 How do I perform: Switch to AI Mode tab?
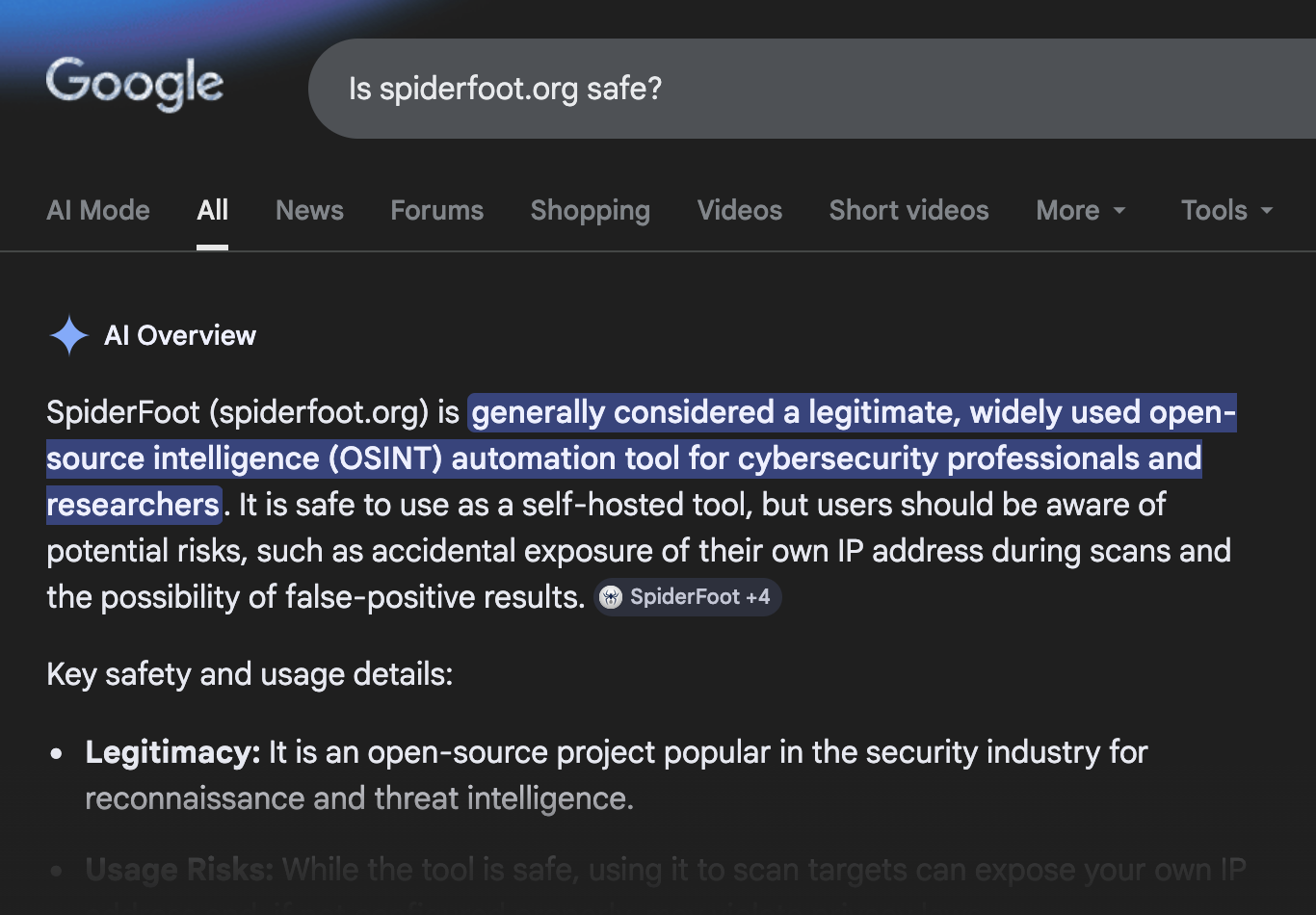(98, 211)
